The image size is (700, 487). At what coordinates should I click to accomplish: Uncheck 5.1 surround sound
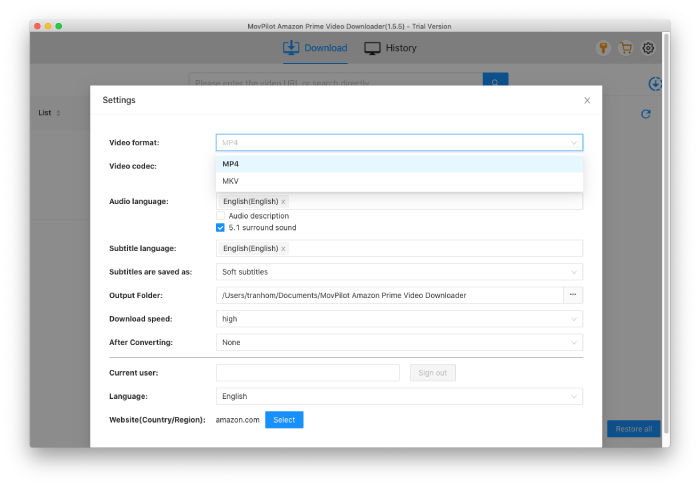[220, 228]
